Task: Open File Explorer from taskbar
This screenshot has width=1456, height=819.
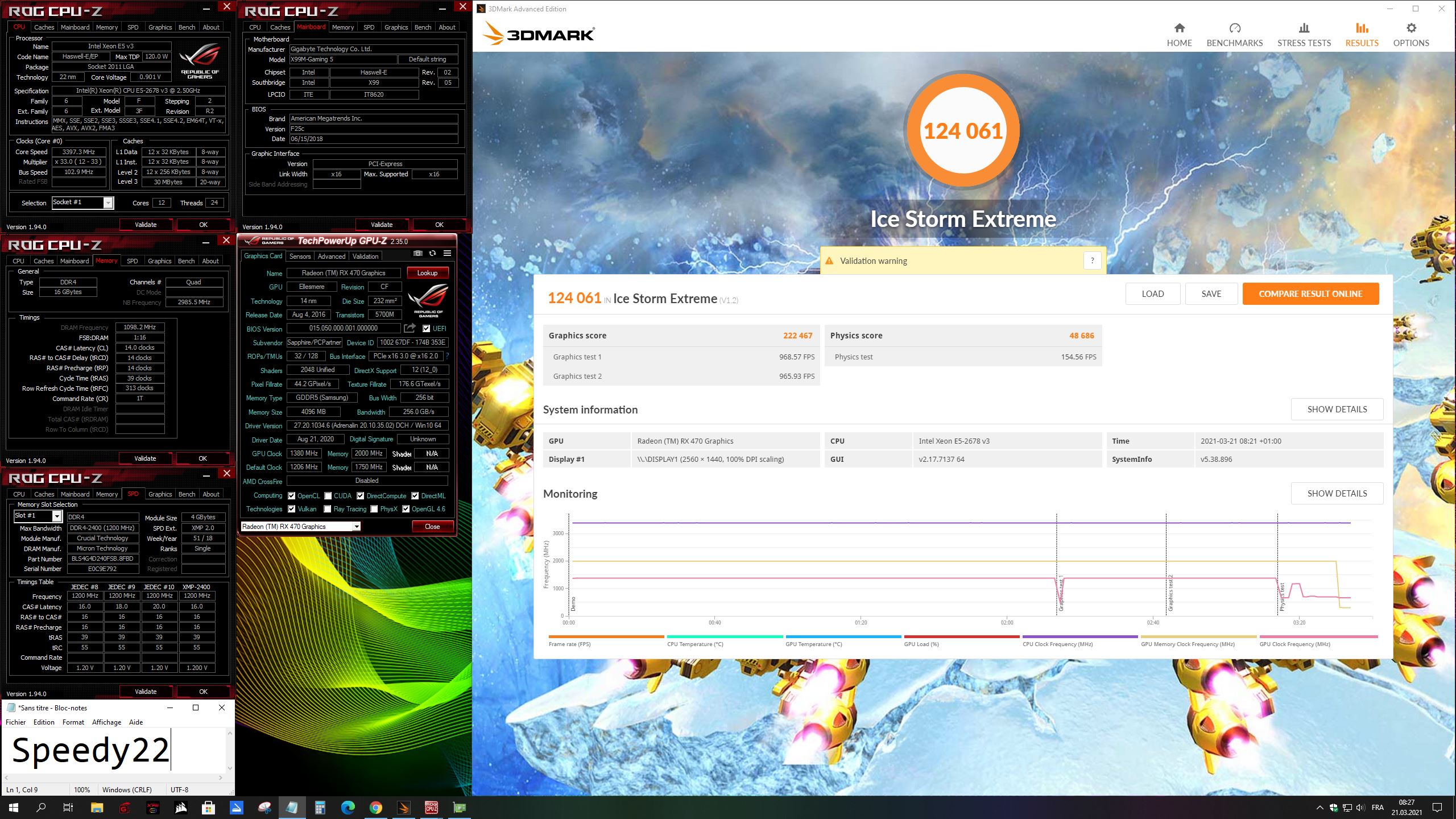Action: tap(97, 807)
